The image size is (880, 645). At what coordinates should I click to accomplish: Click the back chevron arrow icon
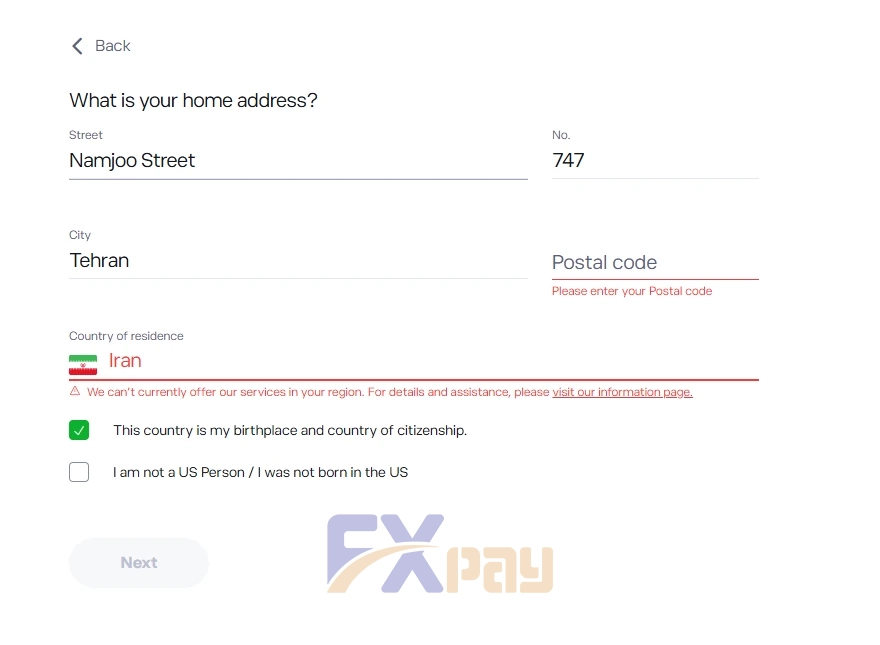pos(77,46)
